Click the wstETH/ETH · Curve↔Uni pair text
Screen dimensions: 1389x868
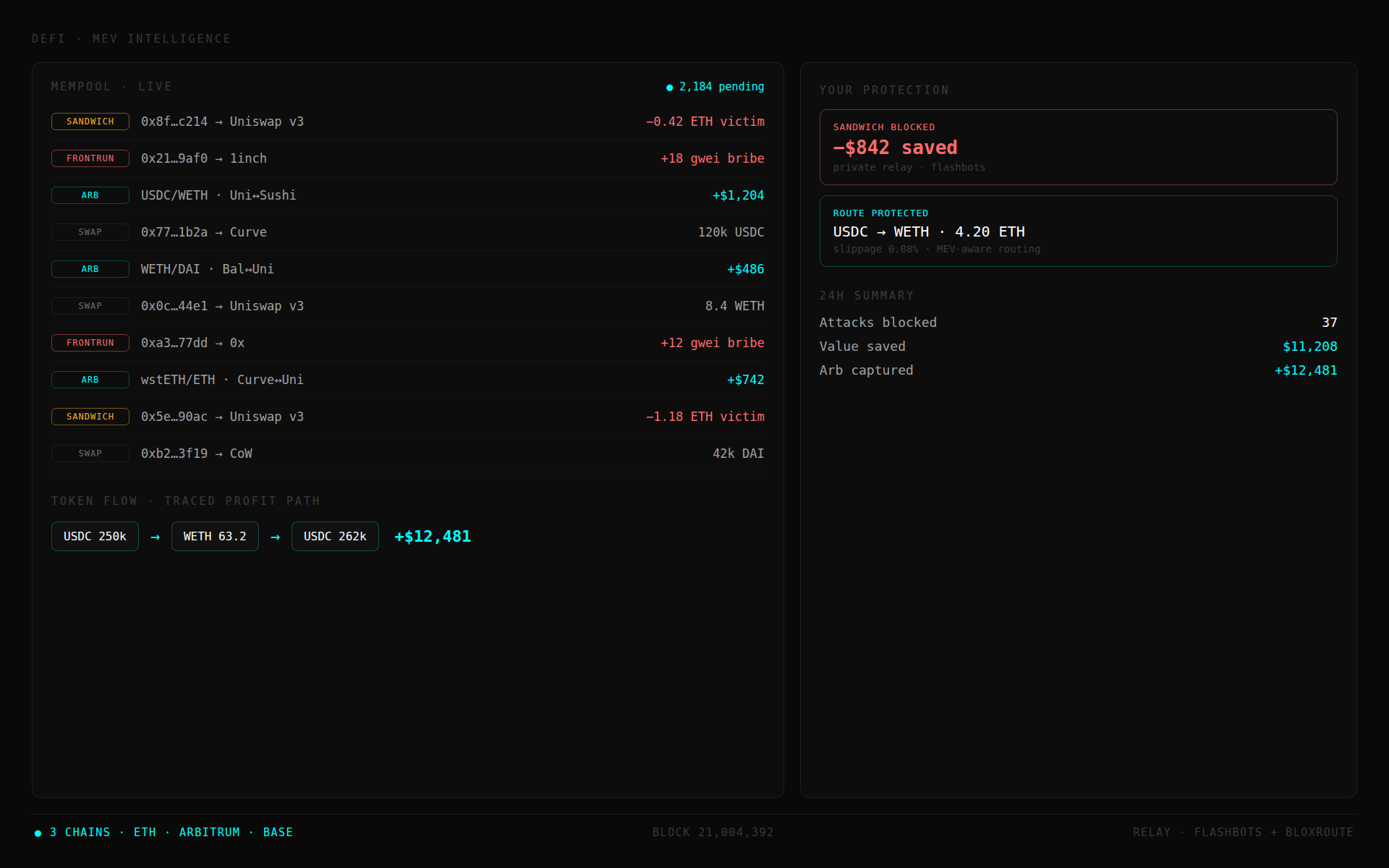(x=222, y=380)
